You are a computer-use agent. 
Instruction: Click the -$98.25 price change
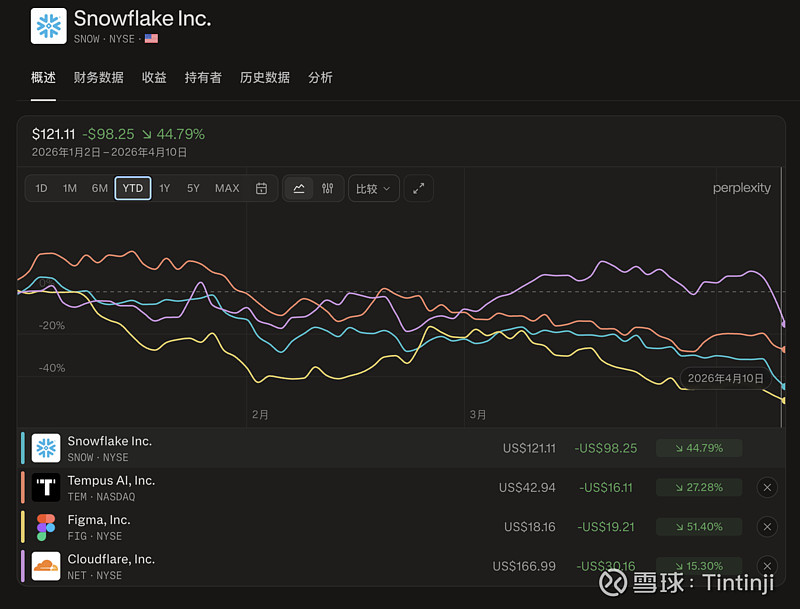[108, 134]
